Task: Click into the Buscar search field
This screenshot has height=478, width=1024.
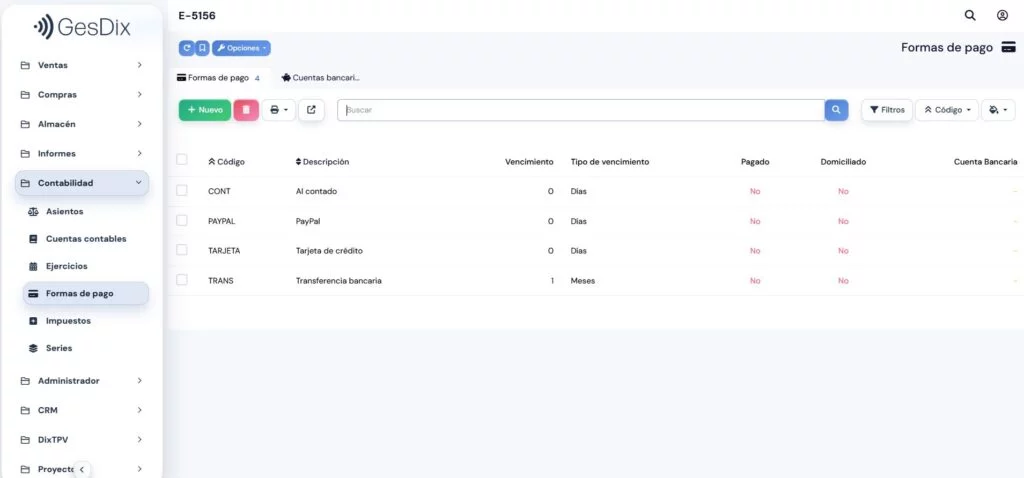Action: (x=581, y=110)
